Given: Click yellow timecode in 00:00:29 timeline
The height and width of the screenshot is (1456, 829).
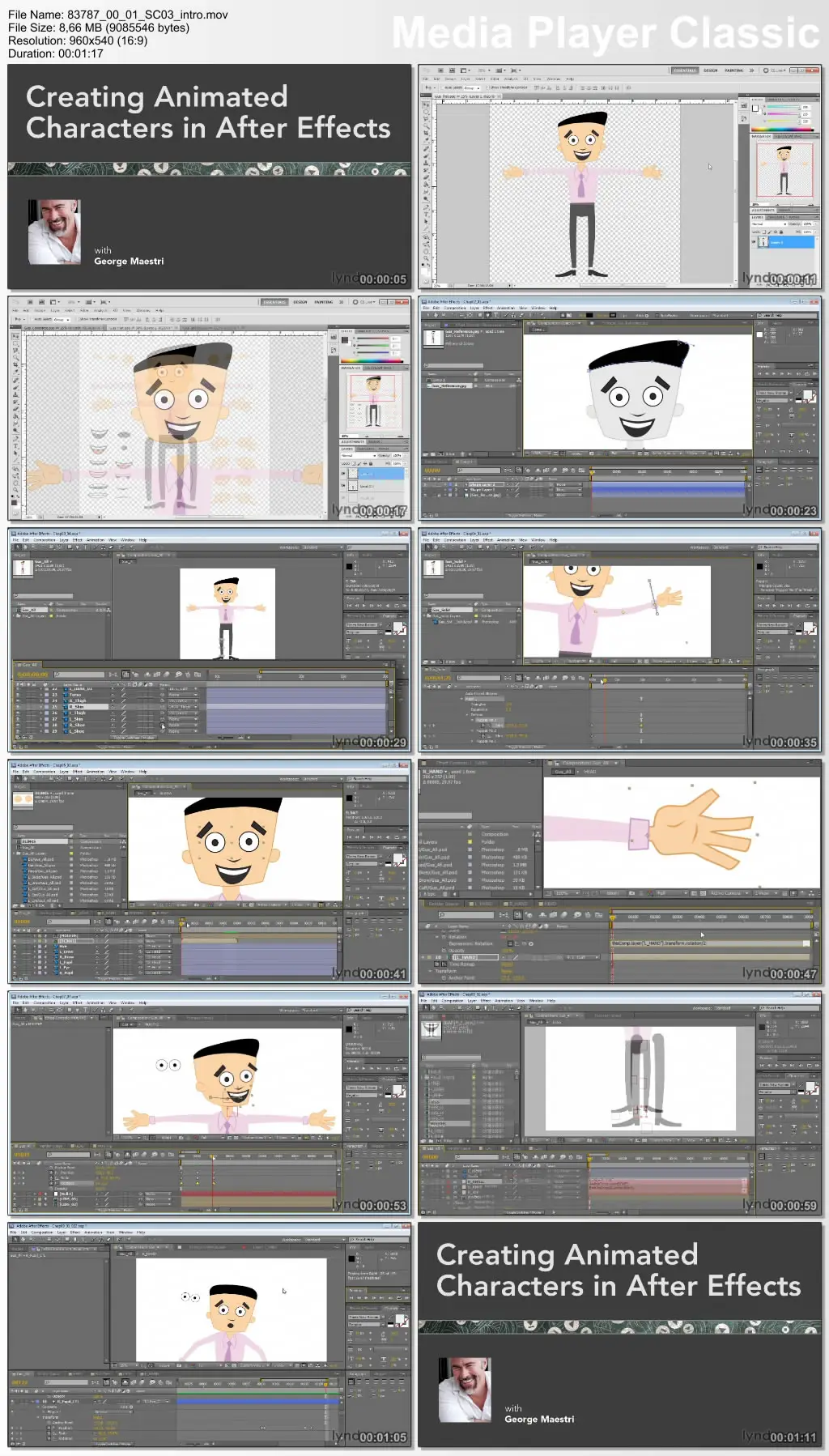Looking at the screenshot, I should (32, 675).
